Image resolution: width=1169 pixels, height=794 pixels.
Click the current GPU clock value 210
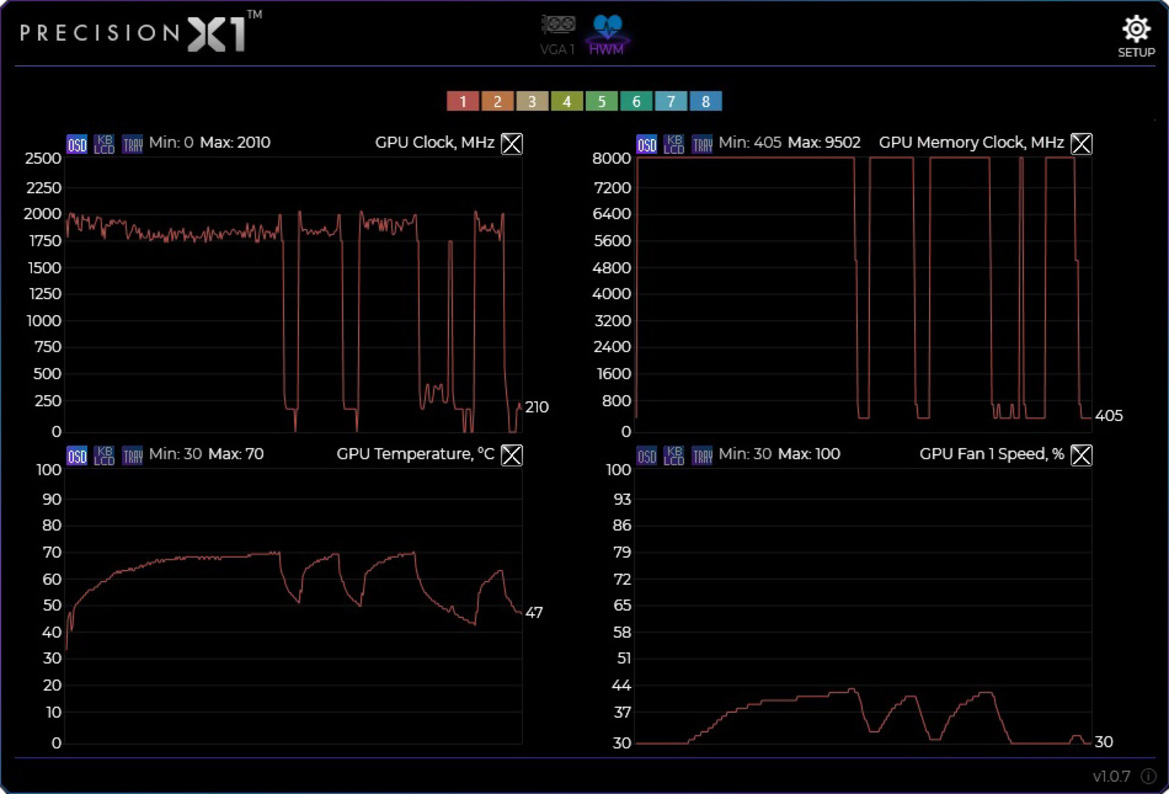point(537,407)
